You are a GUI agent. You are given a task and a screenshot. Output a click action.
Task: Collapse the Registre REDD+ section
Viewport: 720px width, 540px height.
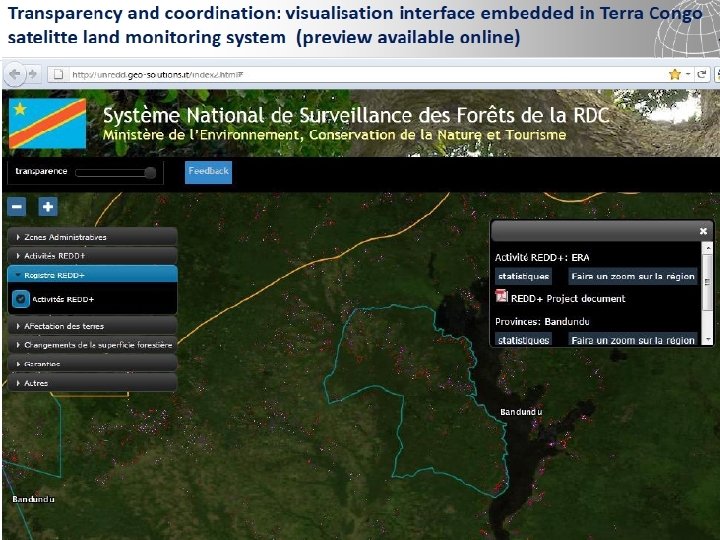92,275
